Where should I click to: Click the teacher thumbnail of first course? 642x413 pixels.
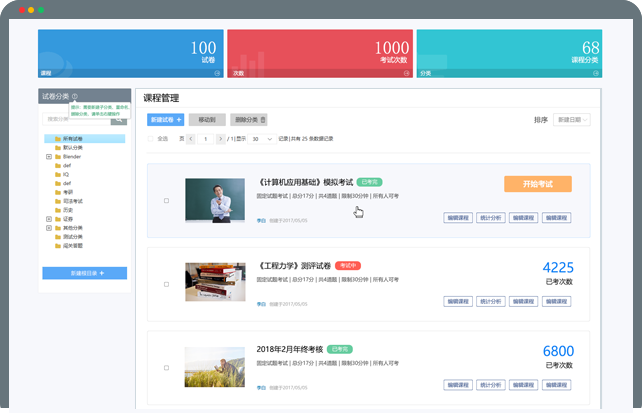click(x=214, y=200)
